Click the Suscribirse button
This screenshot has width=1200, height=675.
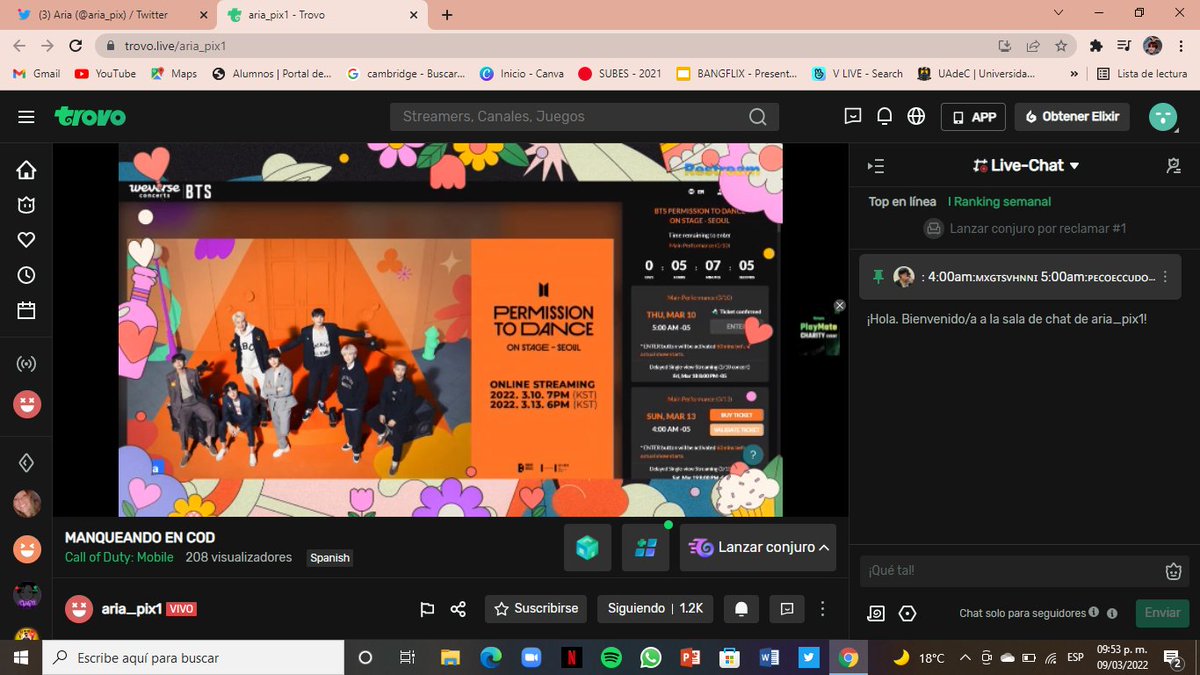(536, 608)
